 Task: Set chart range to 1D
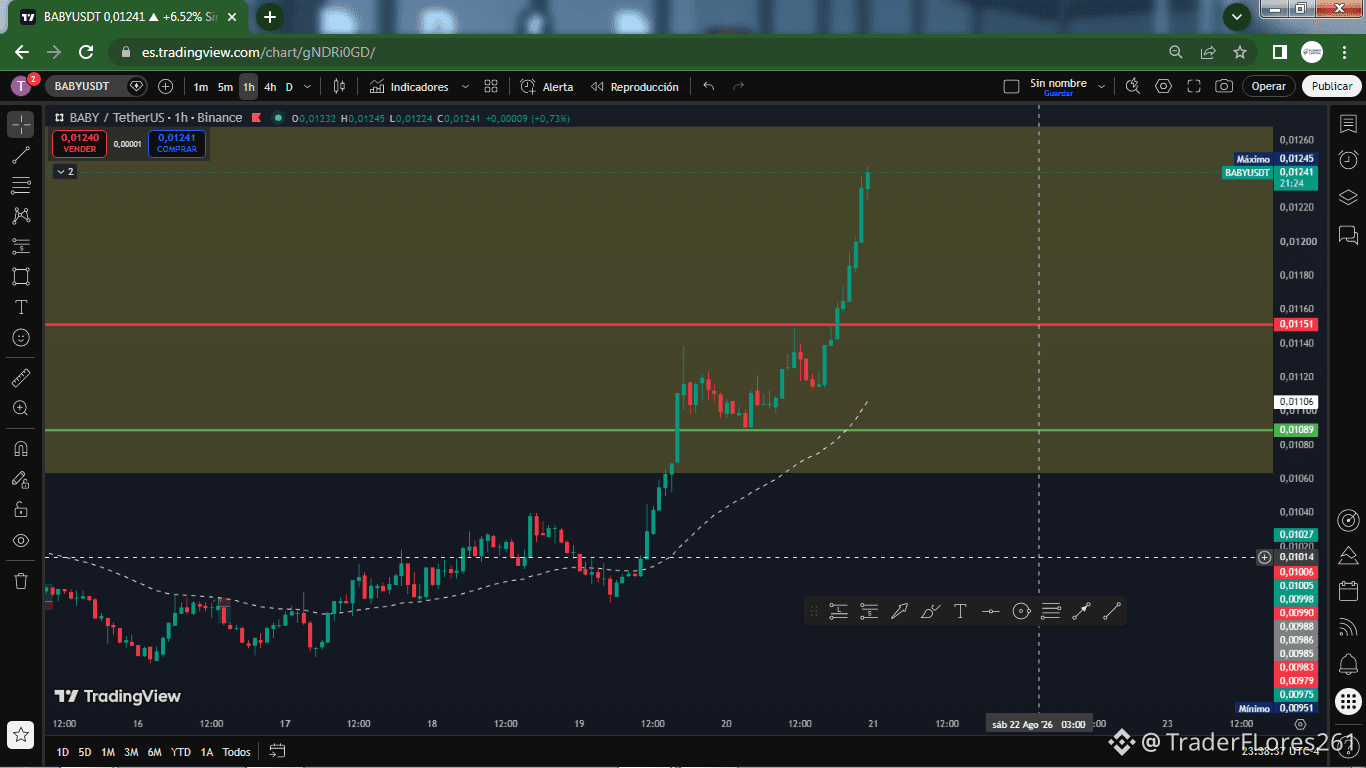tap(62, 752)
